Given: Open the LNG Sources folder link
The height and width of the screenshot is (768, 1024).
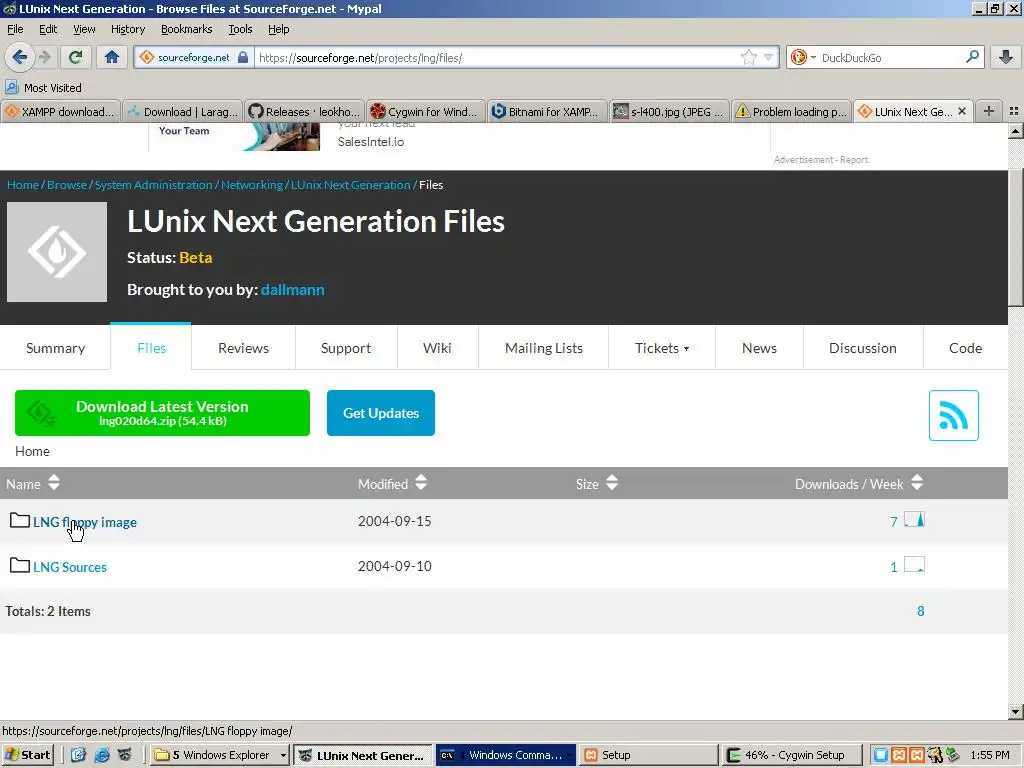Looking at the screenshot, I should [70, 567].
